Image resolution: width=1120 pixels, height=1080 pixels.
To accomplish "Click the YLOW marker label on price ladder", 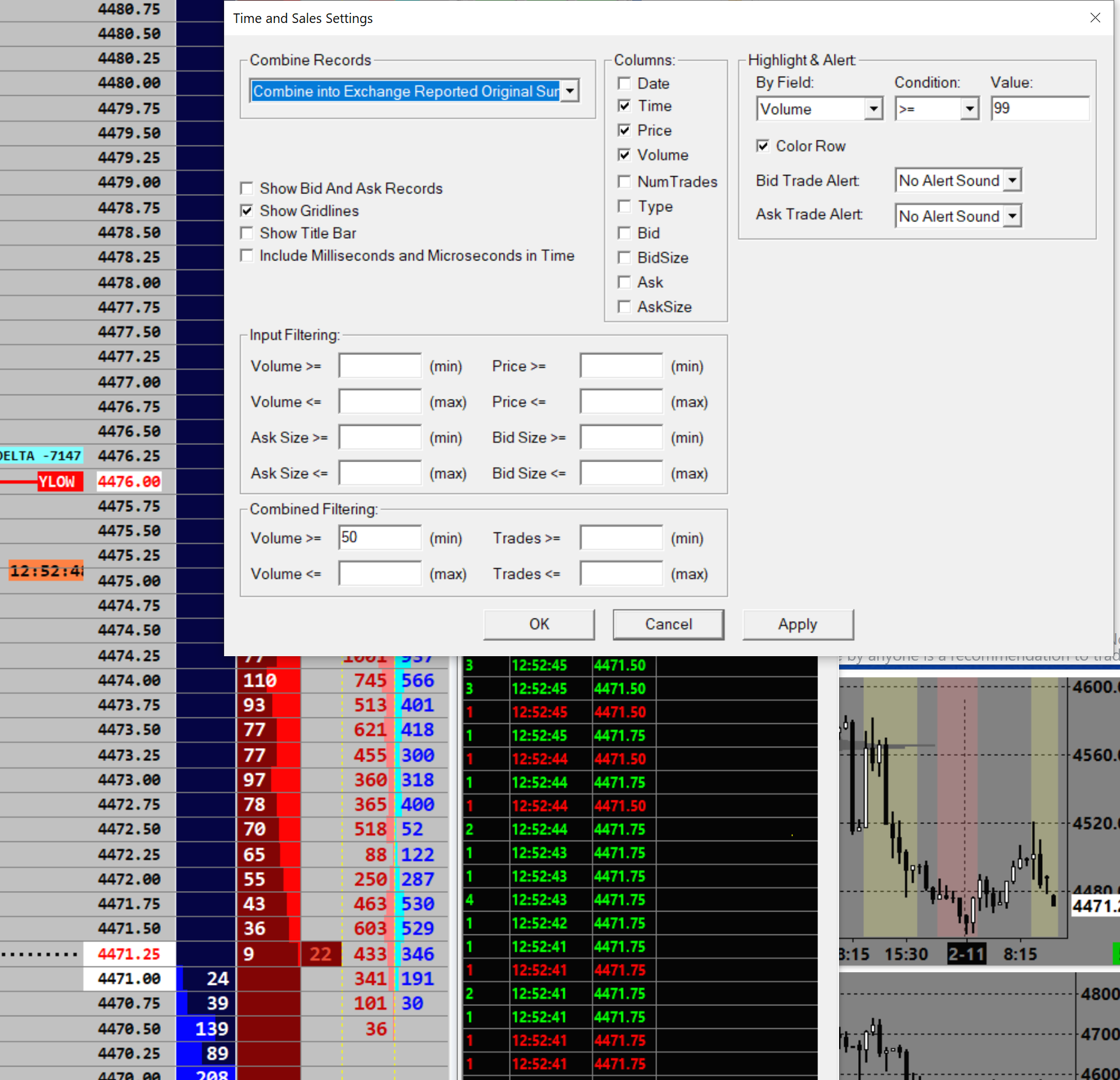I will tap(61, 481).
